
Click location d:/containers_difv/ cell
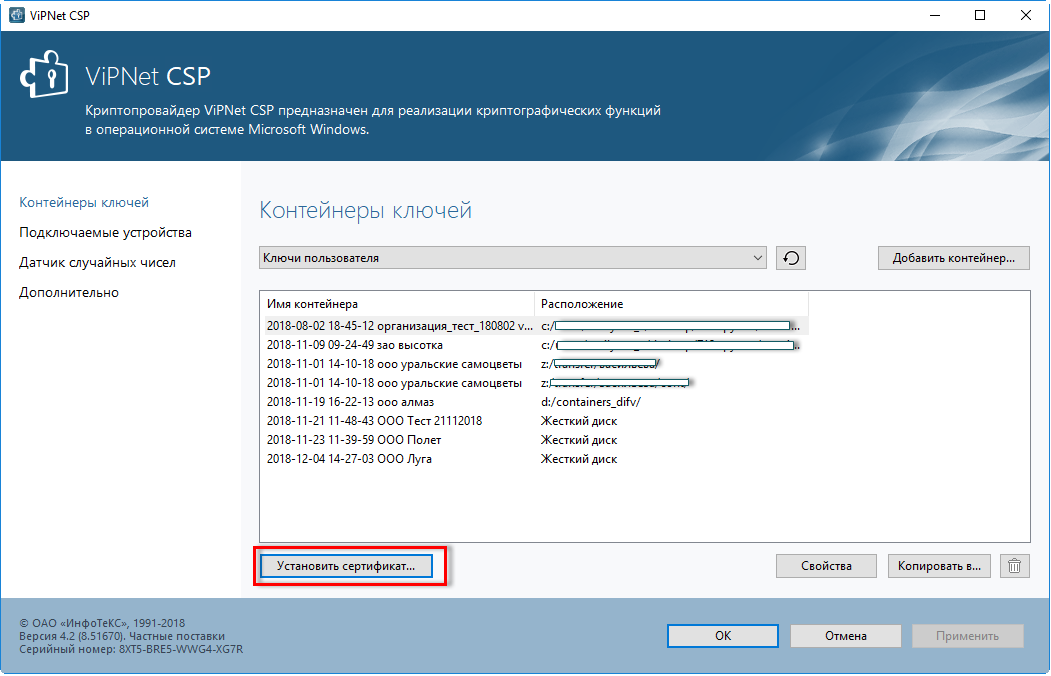(x=591, y=402)
